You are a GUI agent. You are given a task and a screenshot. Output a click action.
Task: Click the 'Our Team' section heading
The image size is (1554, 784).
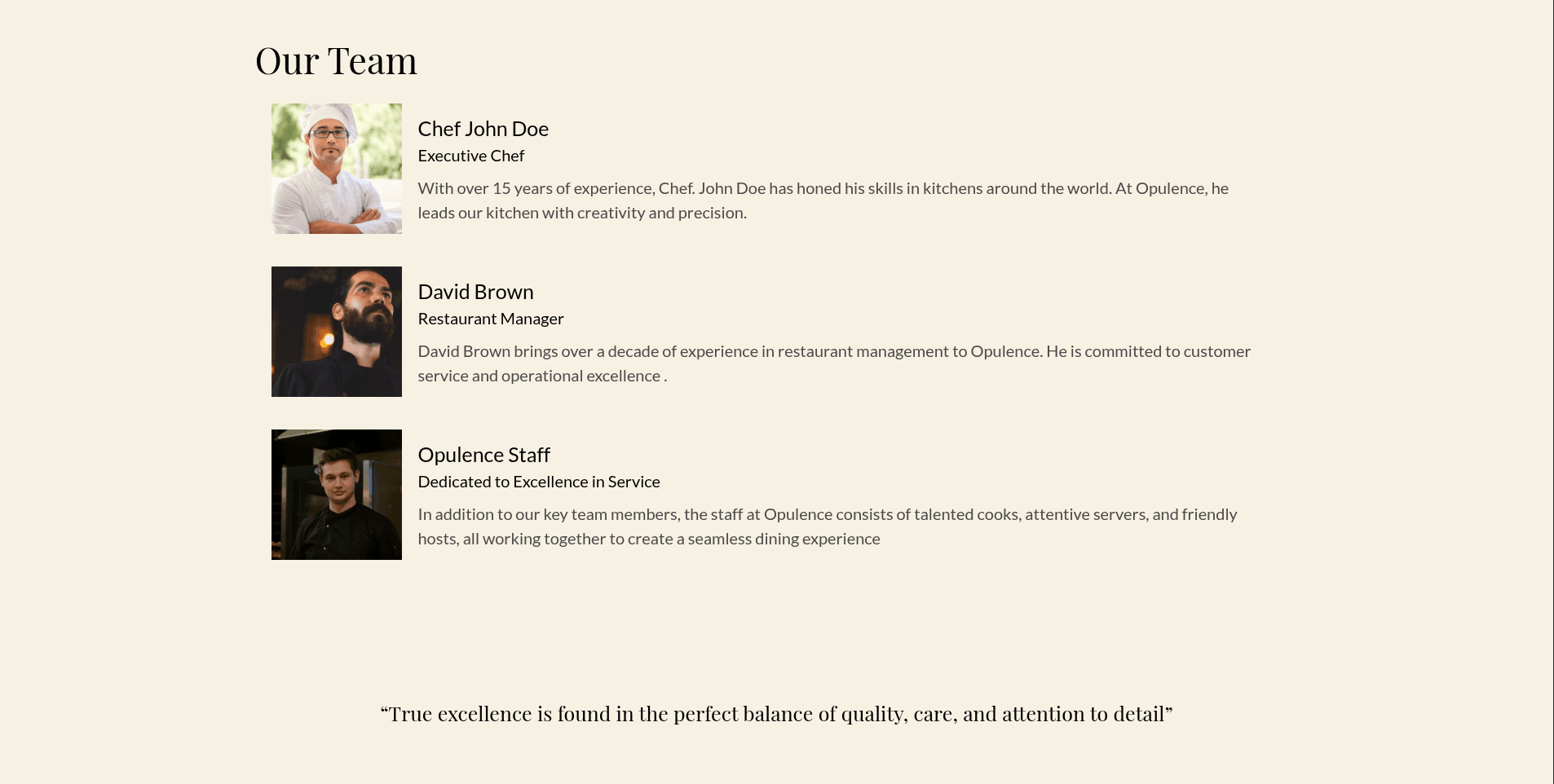click(336, 61)
